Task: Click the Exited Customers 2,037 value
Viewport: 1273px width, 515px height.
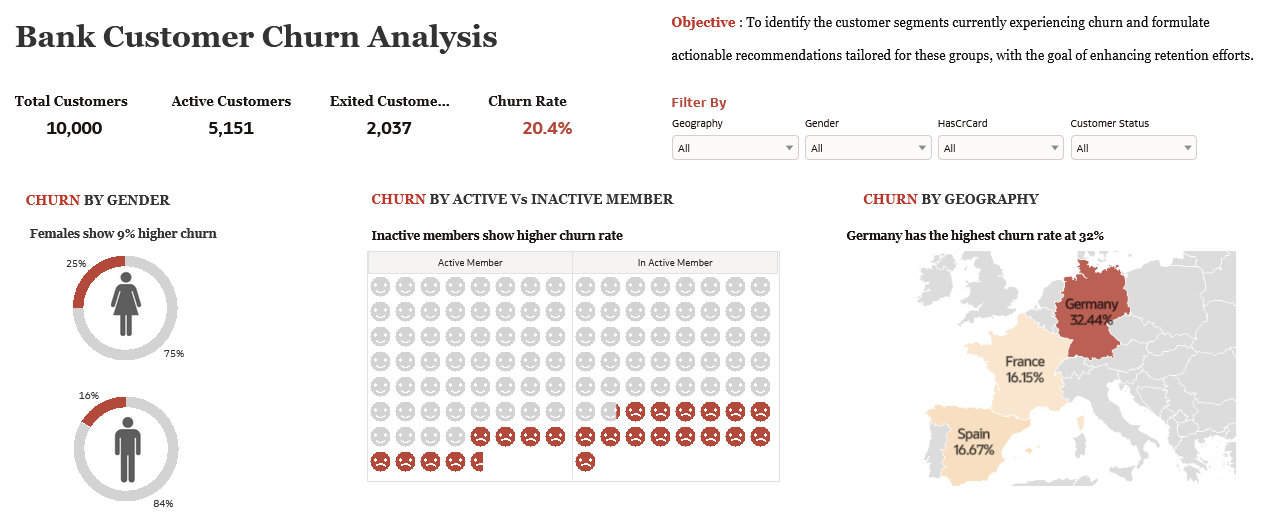Action: coord(389,128)
